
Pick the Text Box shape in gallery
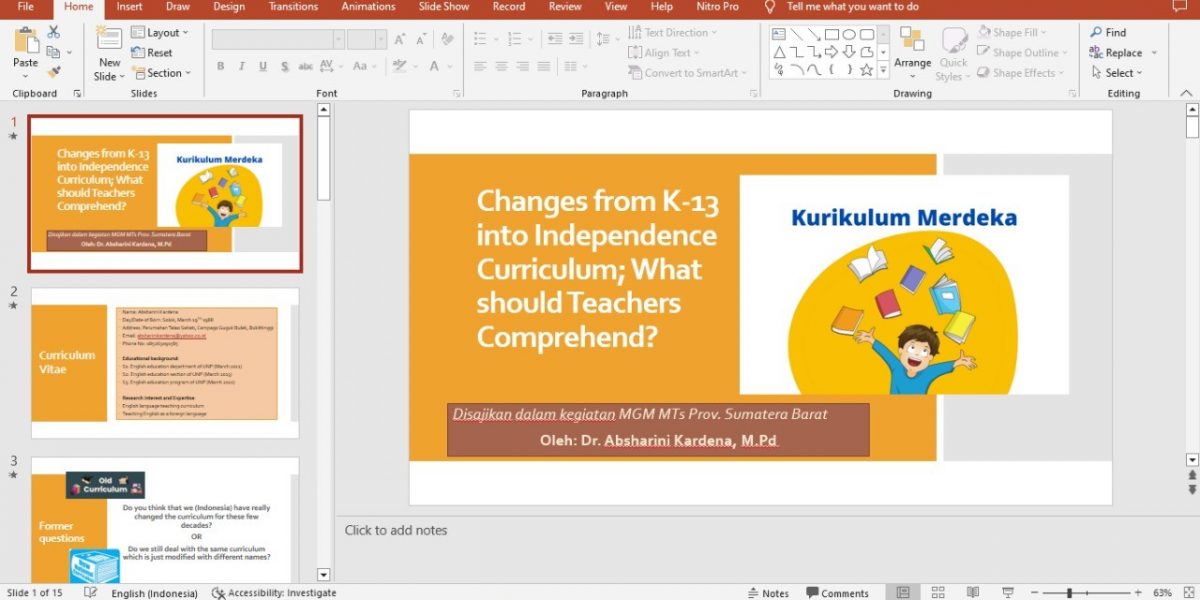[779, 34]
